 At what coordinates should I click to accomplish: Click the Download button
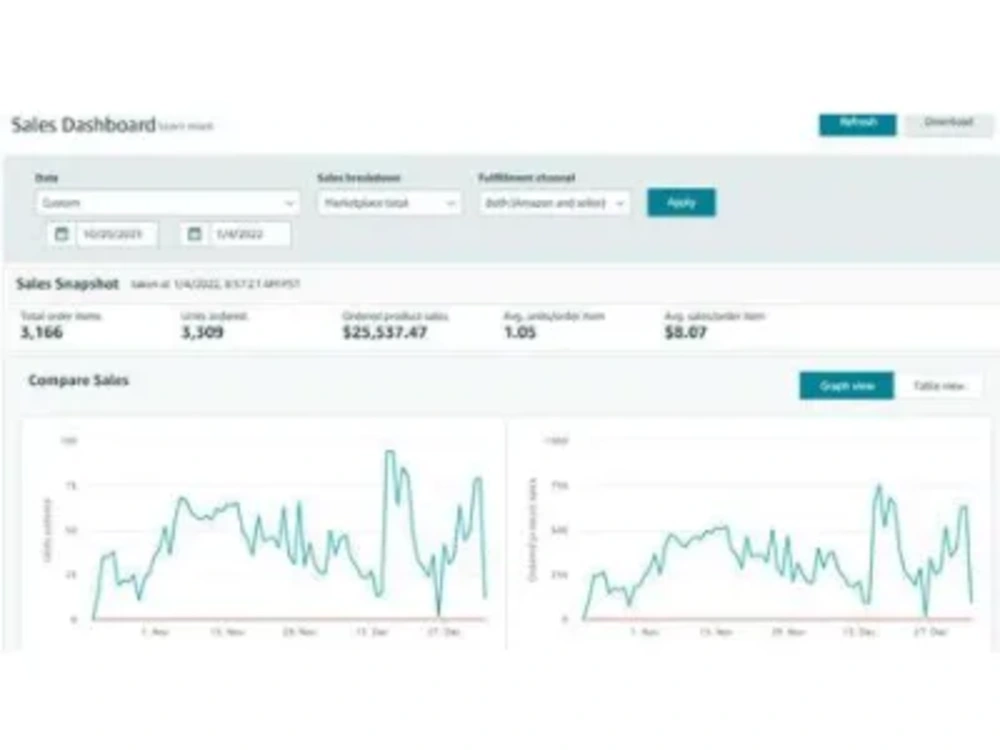pyautogui.click(x=948, y=124)
